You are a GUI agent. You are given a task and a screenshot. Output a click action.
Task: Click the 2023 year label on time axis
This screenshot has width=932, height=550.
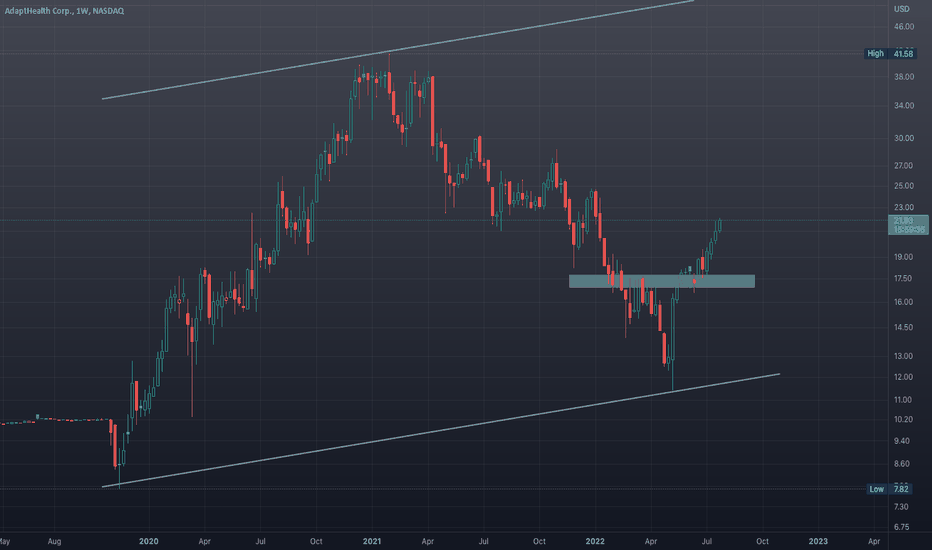(818, 541)
